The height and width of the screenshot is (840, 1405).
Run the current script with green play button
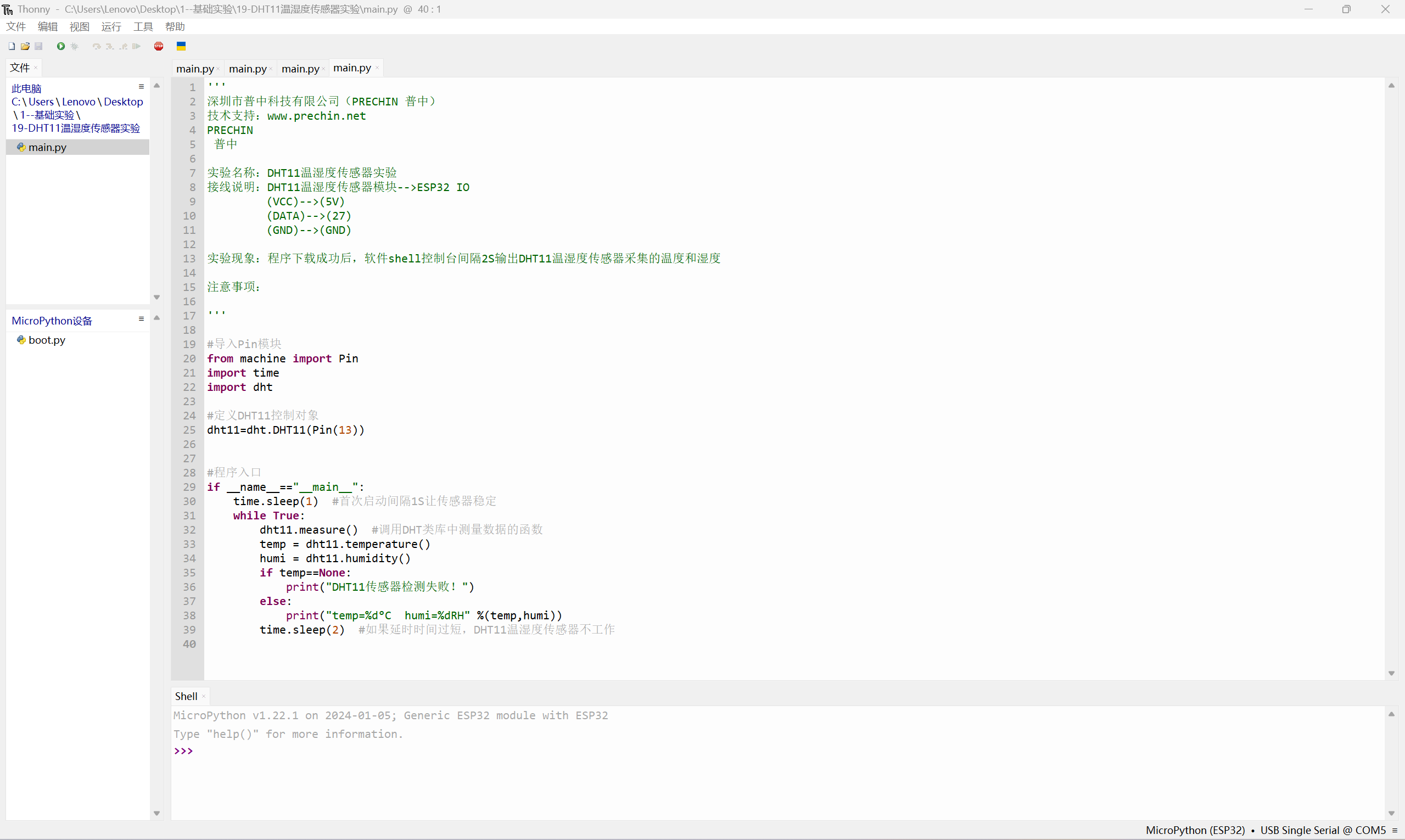[x=60, y=47]
